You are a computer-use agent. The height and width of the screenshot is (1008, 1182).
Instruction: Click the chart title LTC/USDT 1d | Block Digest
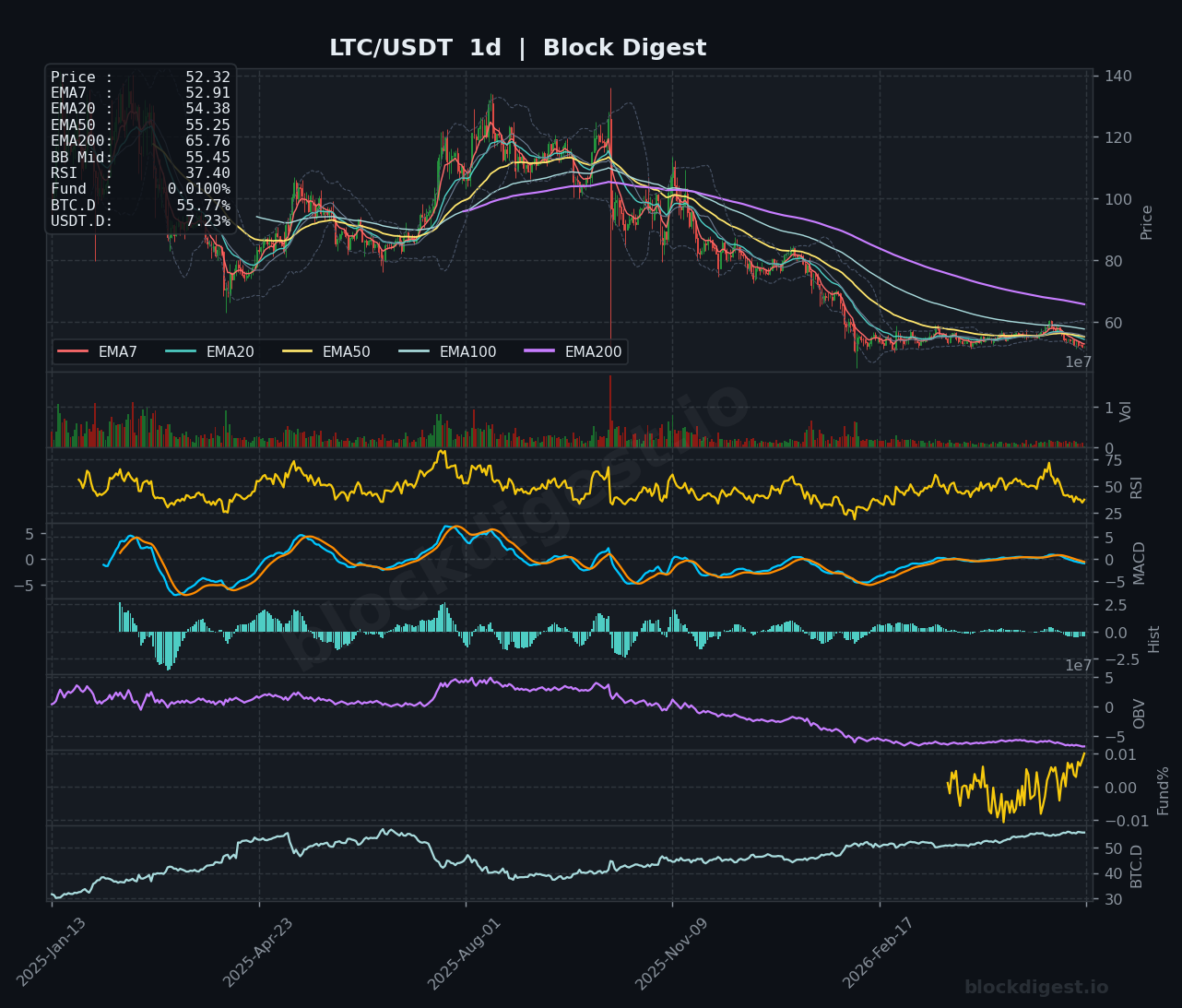[x=517, y=48]
